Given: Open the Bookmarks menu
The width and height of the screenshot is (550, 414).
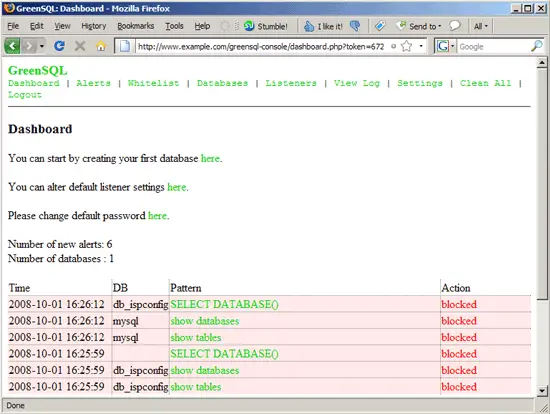Looking at the screenshot, I should [x=135, y=26].
